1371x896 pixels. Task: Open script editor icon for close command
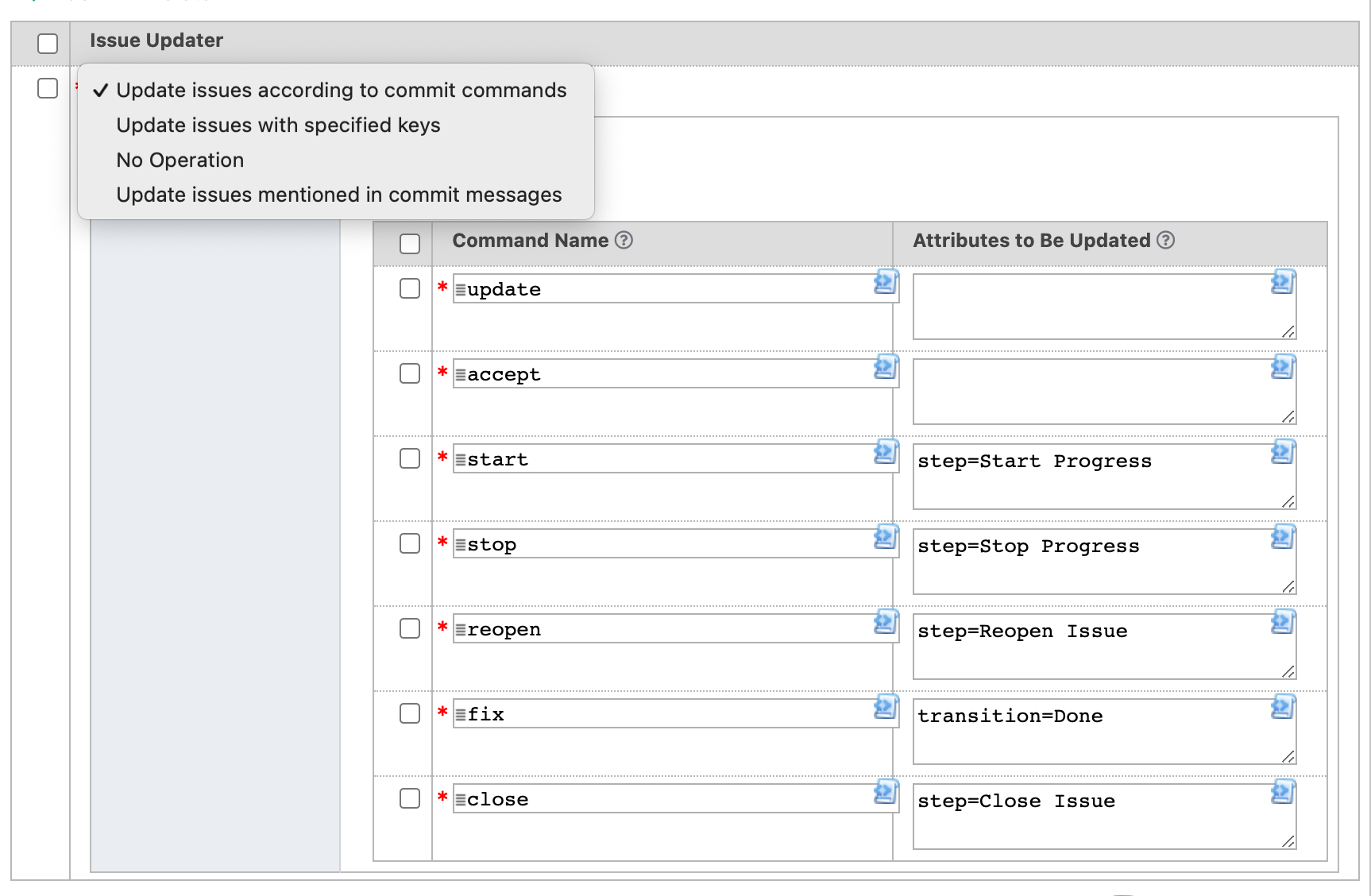click(886, 792)
